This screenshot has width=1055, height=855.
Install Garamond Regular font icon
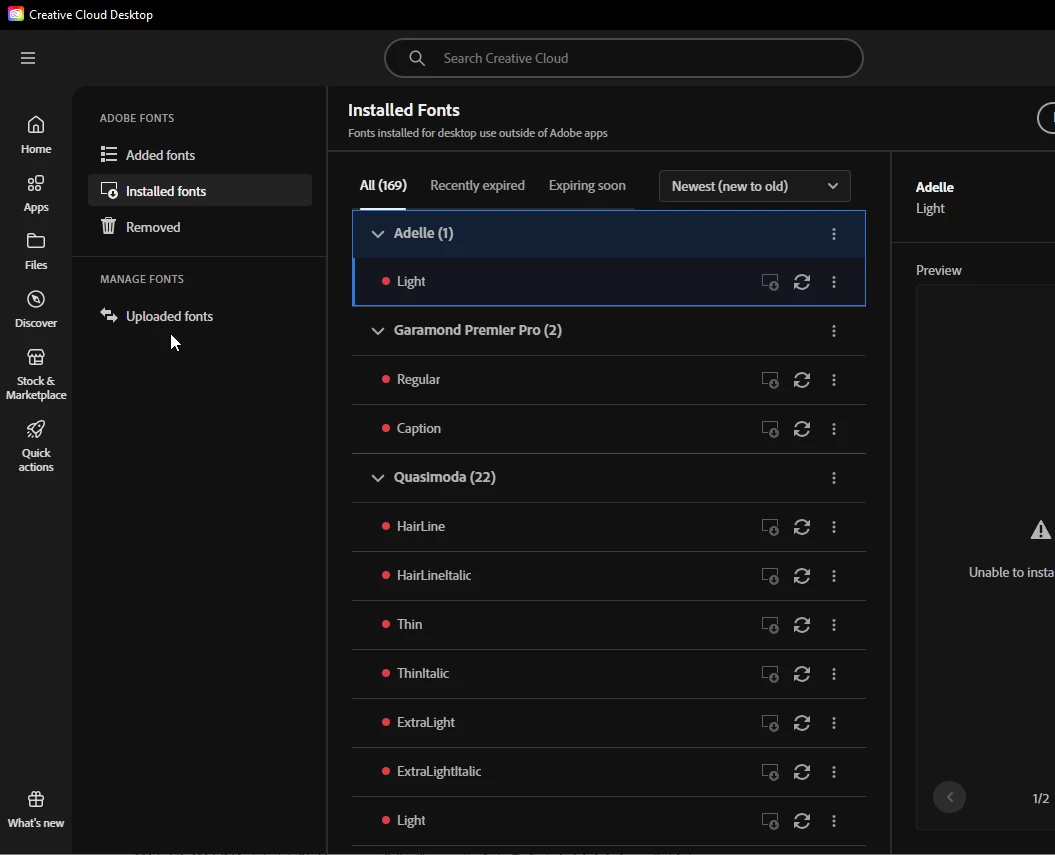[770, 380]
